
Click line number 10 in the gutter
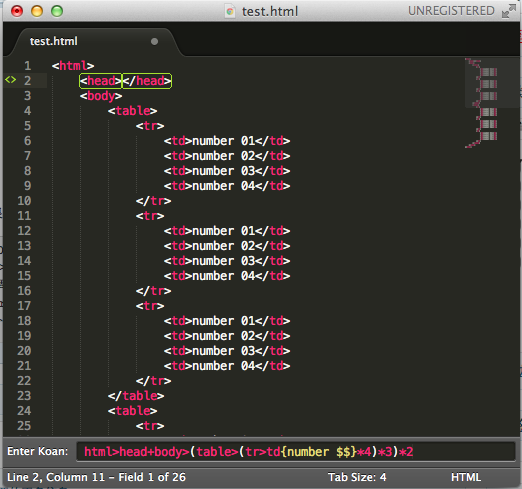24,201
